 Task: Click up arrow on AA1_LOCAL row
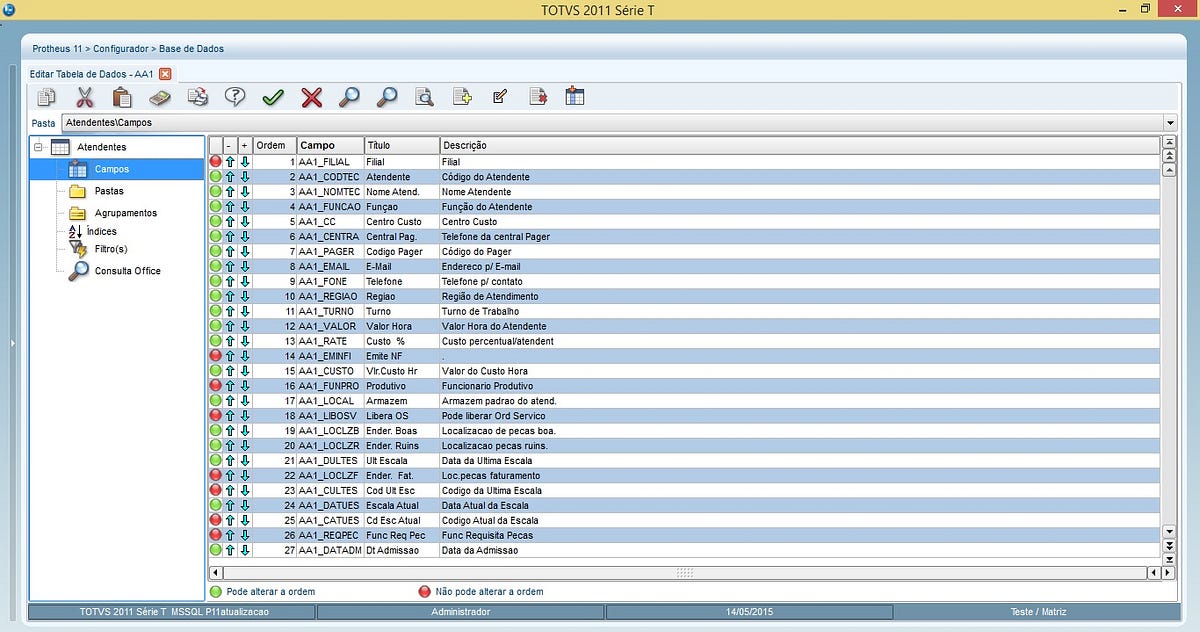[x=230, y=401]
